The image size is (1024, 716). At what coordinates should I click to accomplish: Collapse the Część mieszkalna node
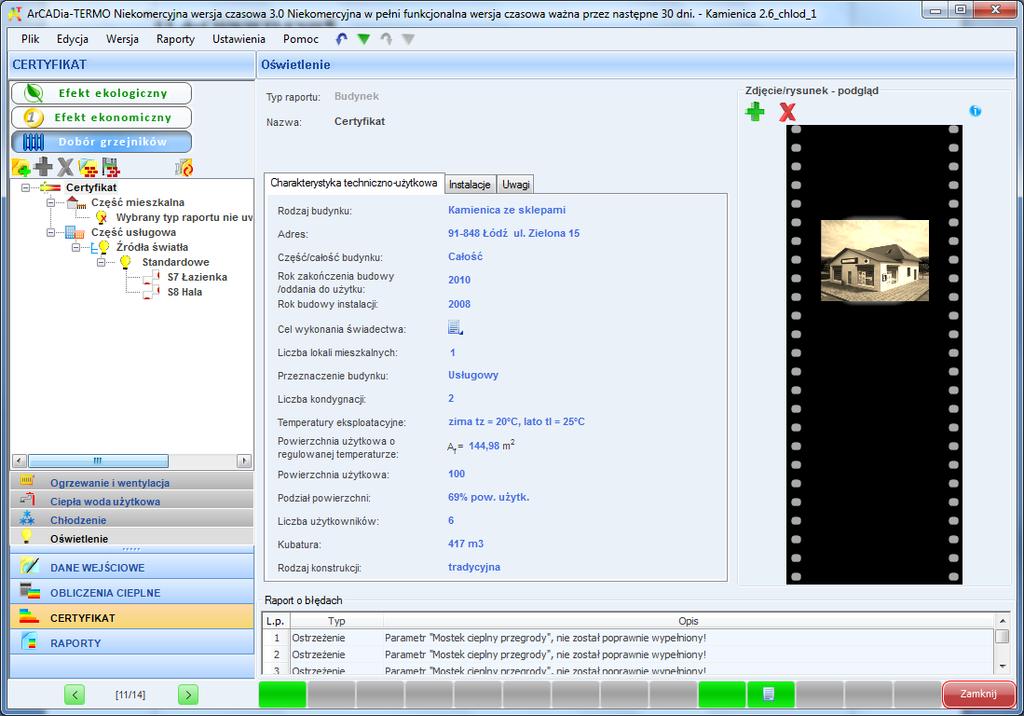click(51, 203)
